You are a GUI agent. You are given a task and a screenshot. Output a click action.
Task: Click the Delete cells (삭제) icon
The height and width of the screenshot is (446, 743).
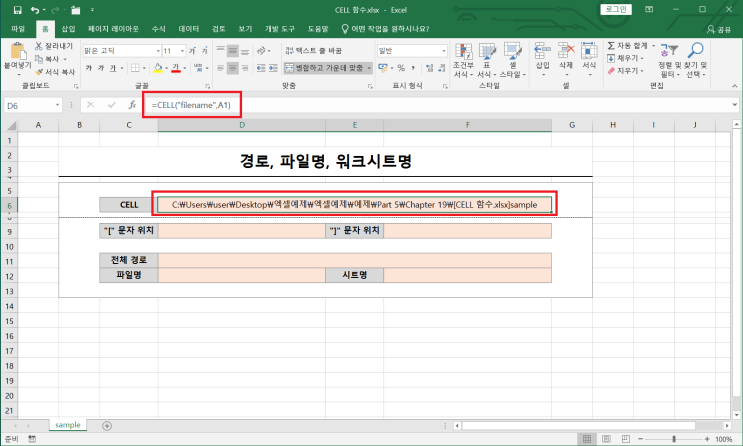[566, 51]
